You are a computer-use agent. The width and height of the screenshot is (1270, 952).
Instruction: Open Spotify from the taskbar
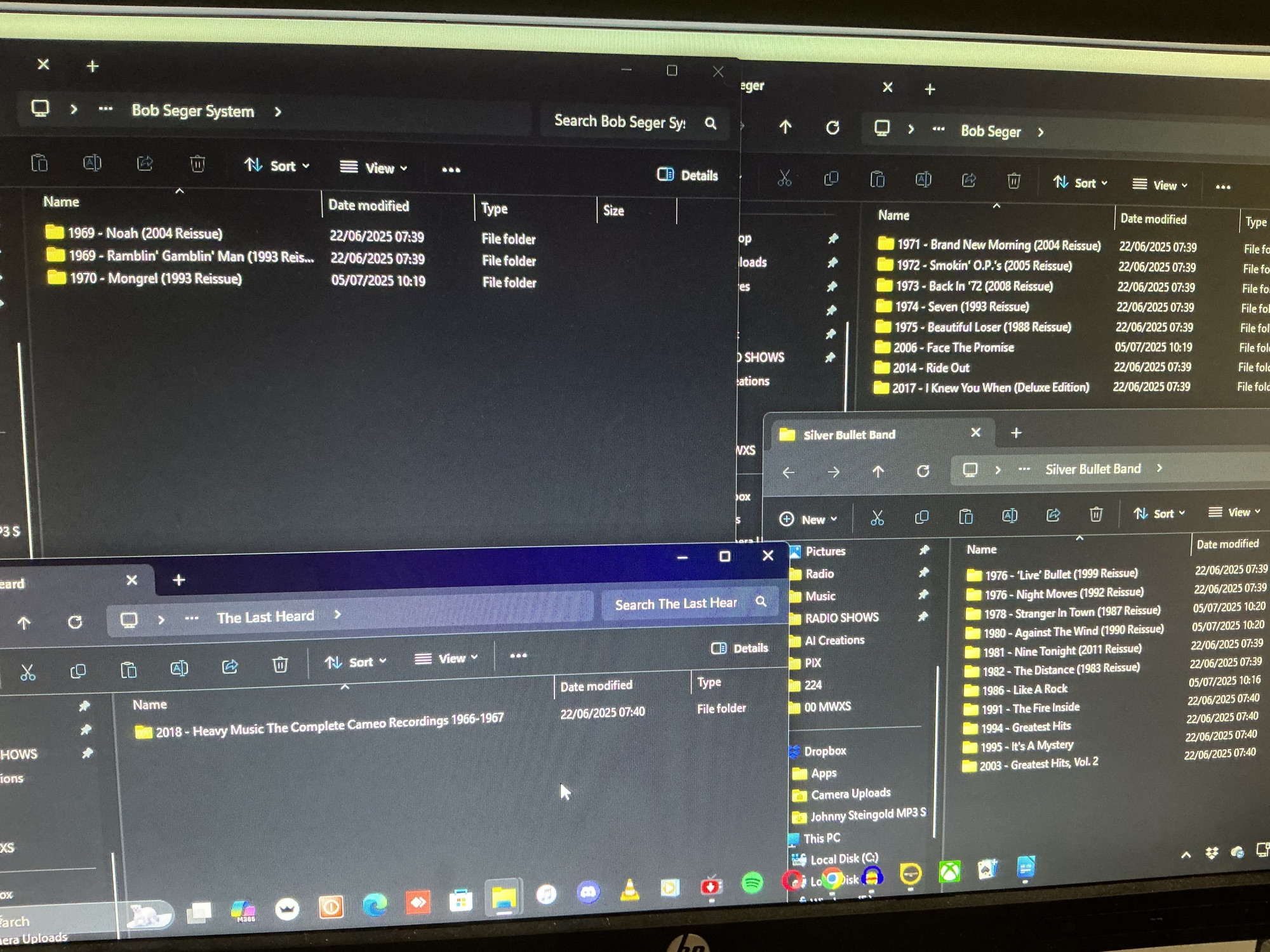(x=752, y=883)
